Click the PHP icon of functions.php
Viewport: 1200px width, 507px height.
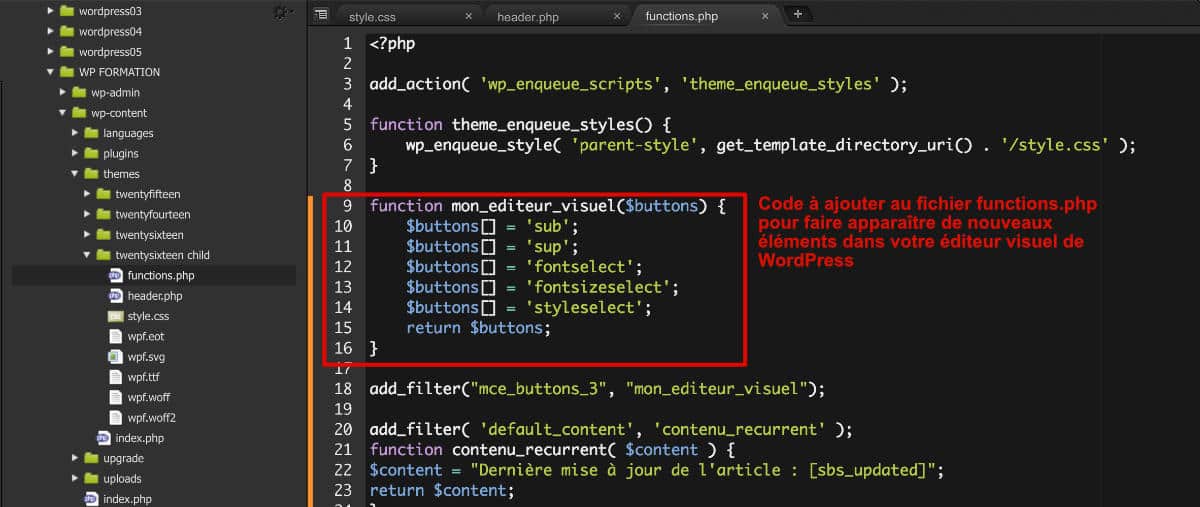(115, 275)
